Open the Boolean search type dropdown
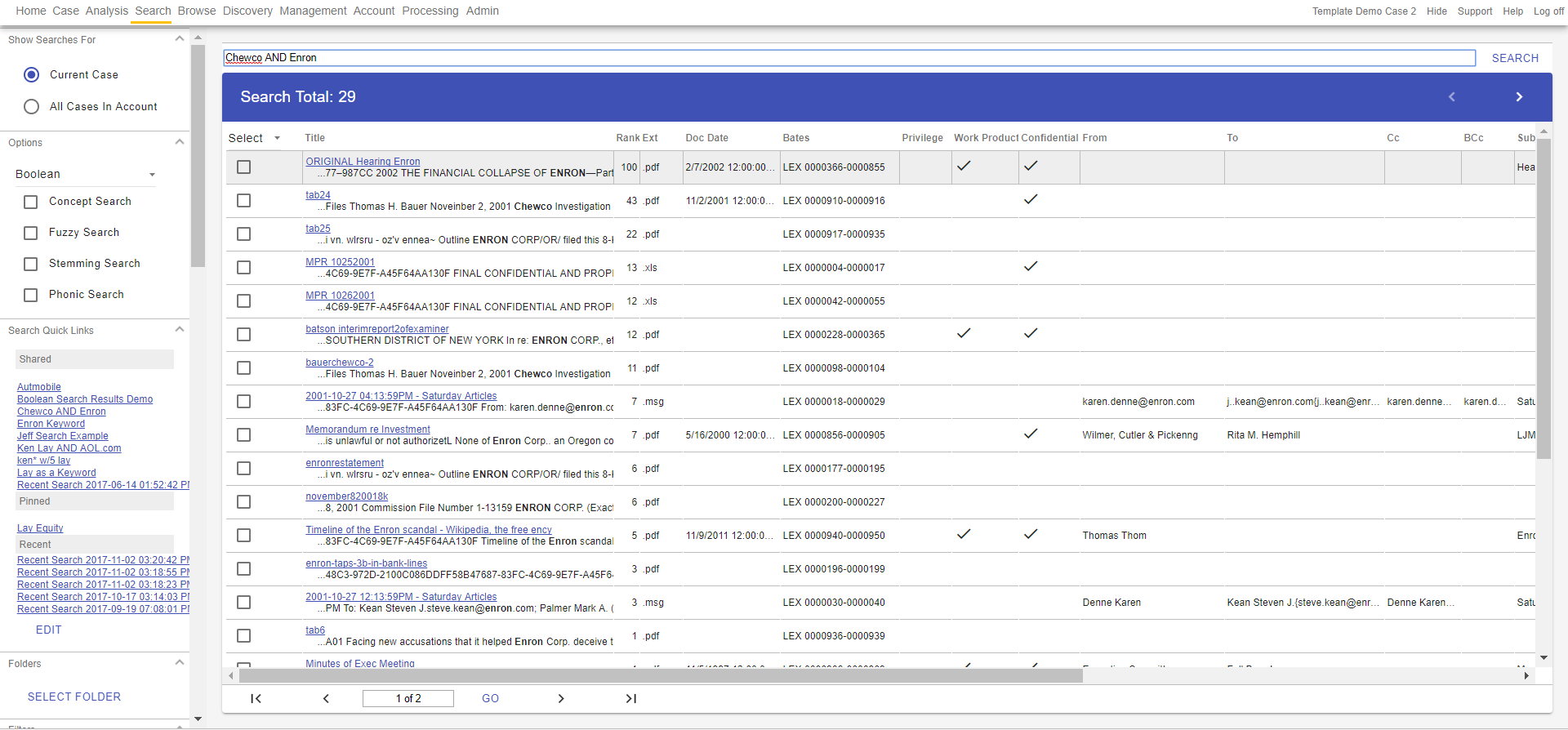1568x730 pixels. tap(85, 174)
